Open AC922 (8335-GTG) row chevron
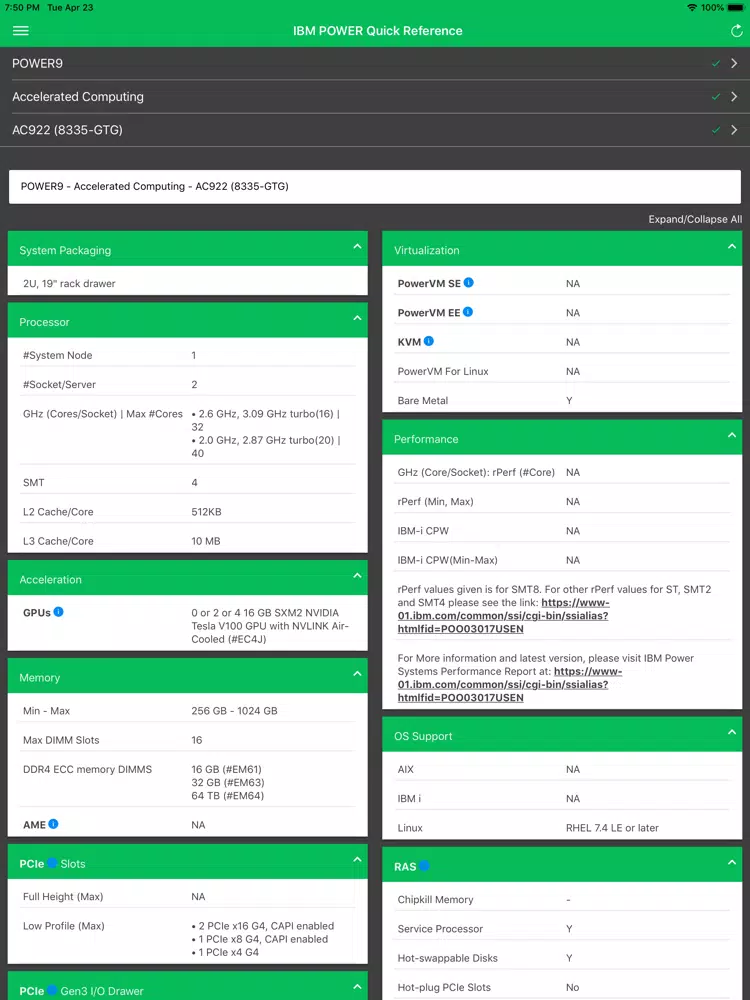The image size is (750, 1000). 734,129
